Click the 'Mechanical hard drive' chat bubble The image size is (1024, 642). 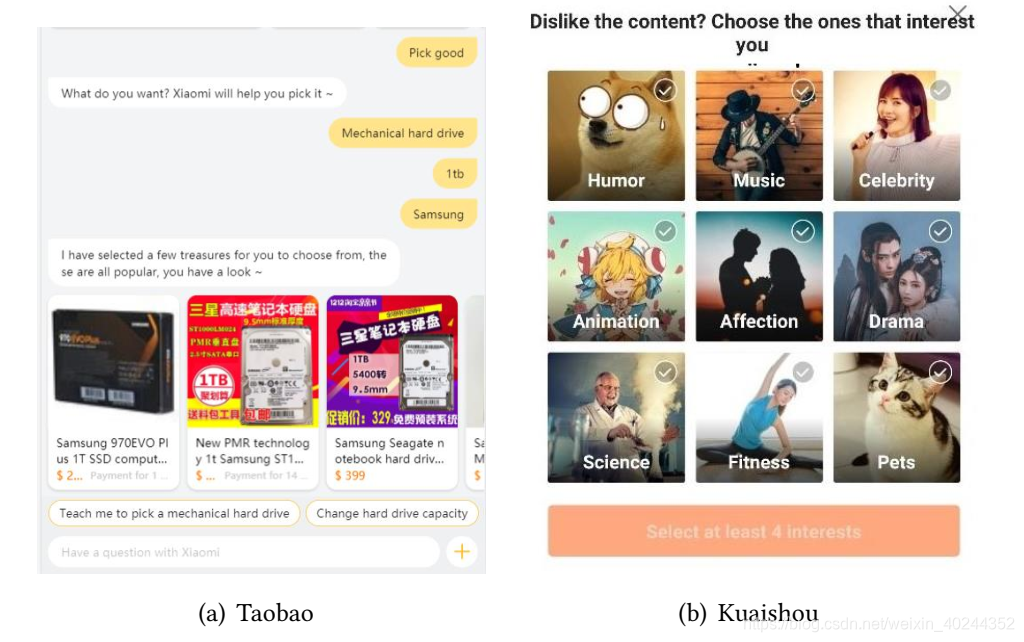[x=403, y=133]
